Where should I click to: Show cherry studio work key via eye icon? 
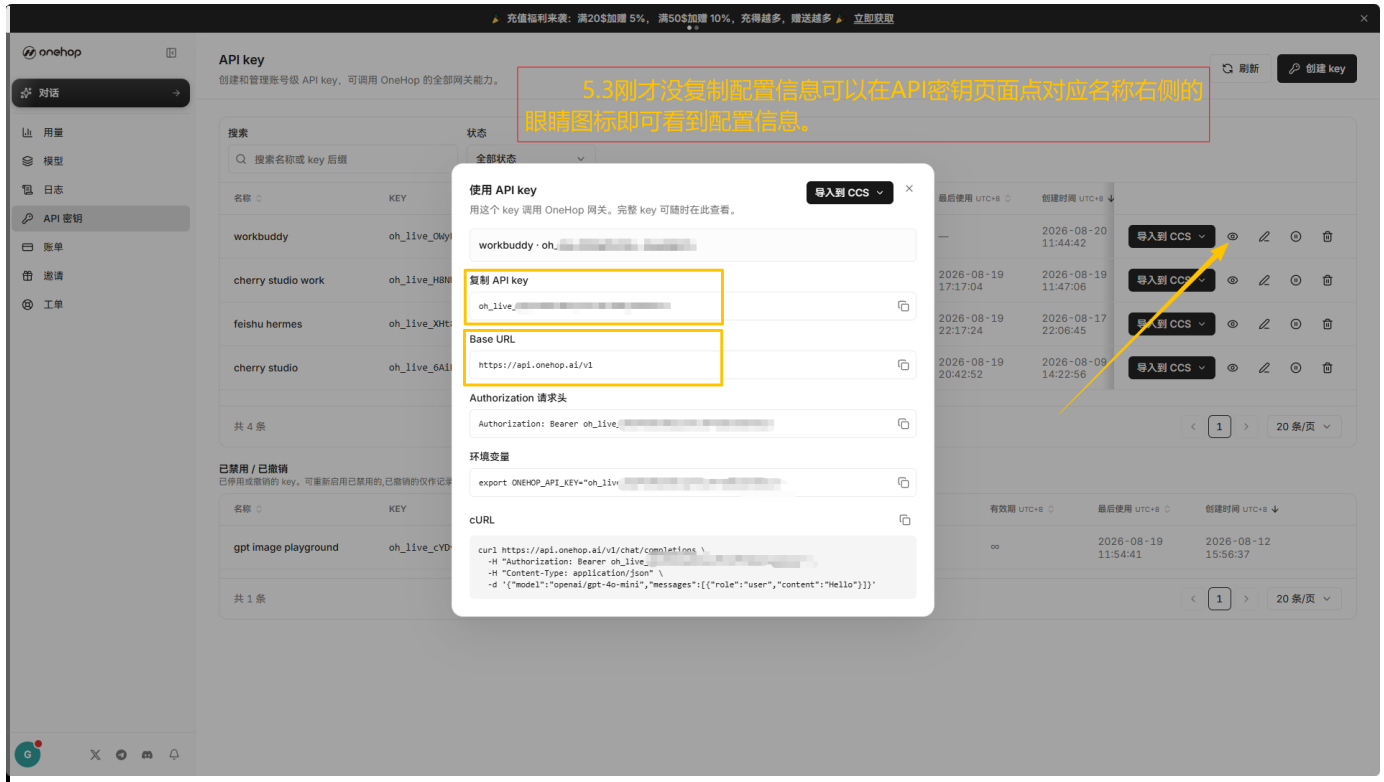(x=1232, y=281)
